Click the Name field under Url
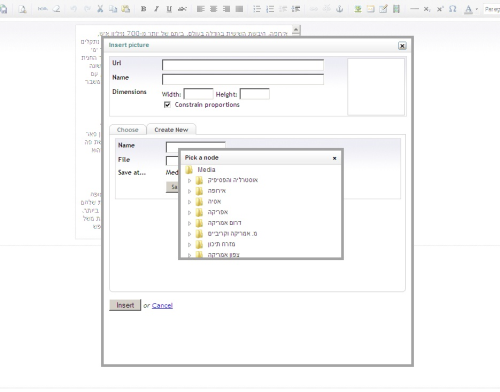The height and width of the screenshot is (392, 500). [243, 79]
